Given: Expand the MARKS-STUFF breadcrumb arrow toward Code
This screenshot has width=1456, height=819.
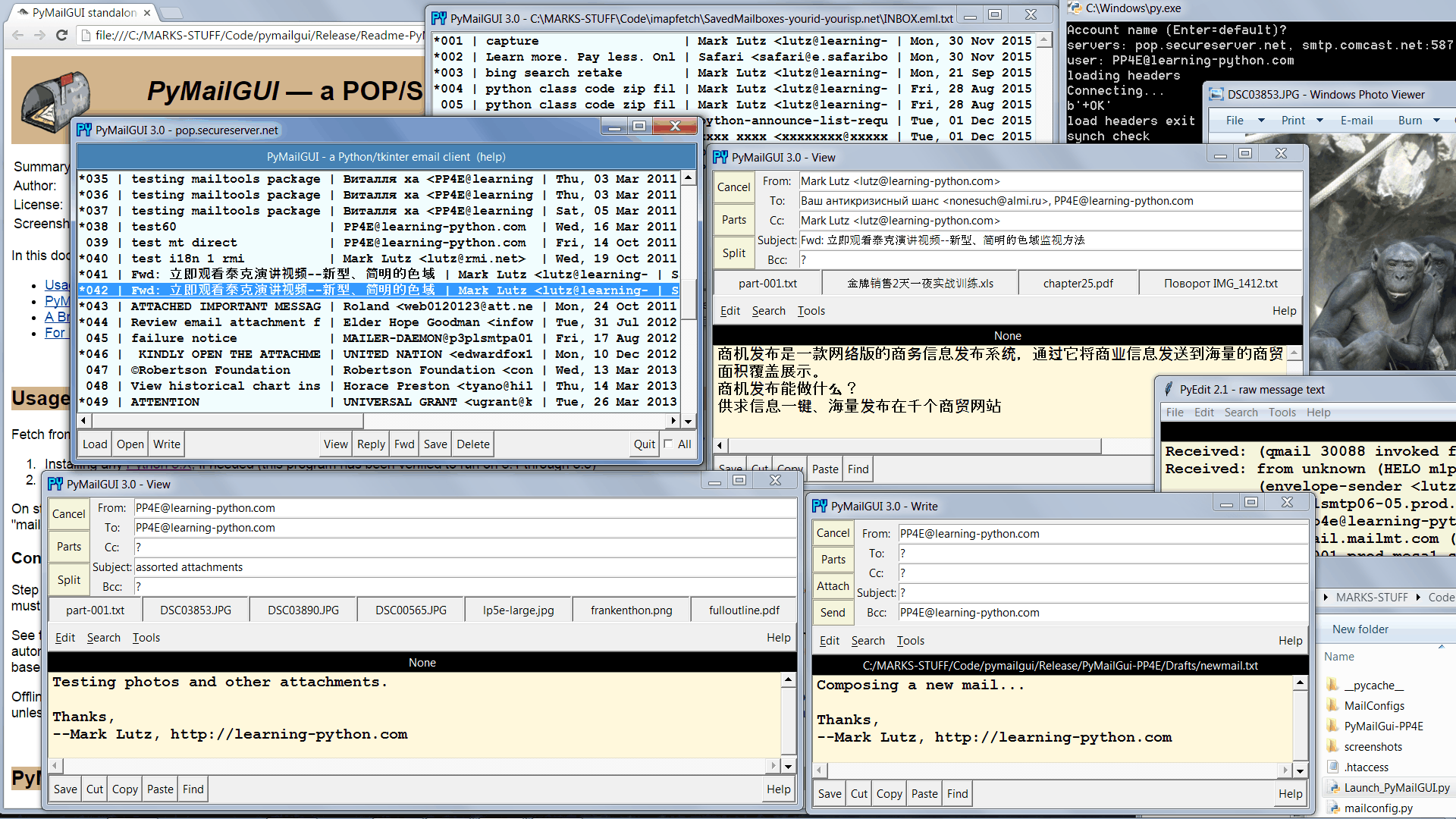Looking at the screenshot, I should [1417, 598].
